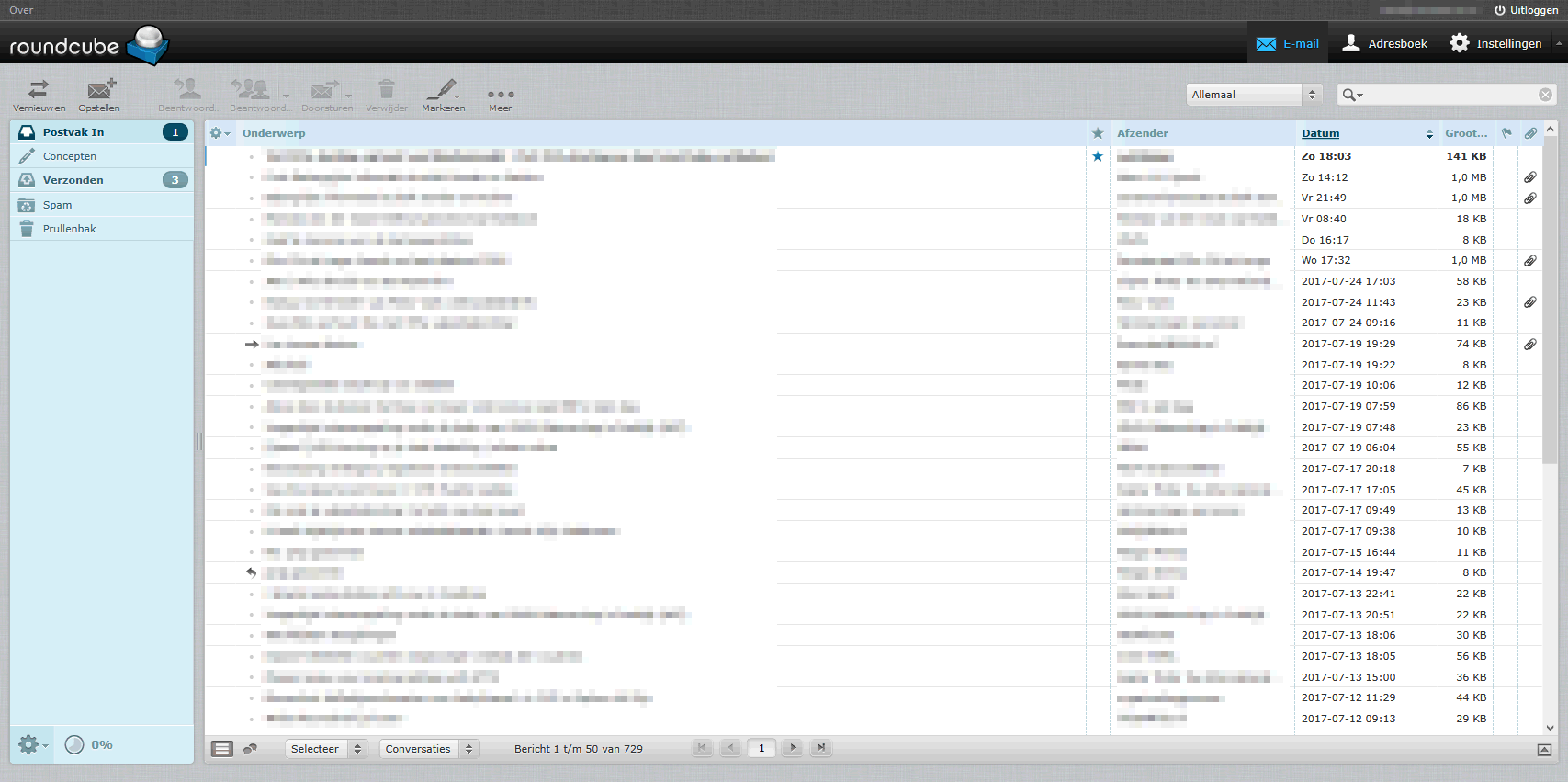This screenshot has height=782, width=1568.
Task: Switch to list view mode button
Action: pyautogui.click(x=222, y=749)
